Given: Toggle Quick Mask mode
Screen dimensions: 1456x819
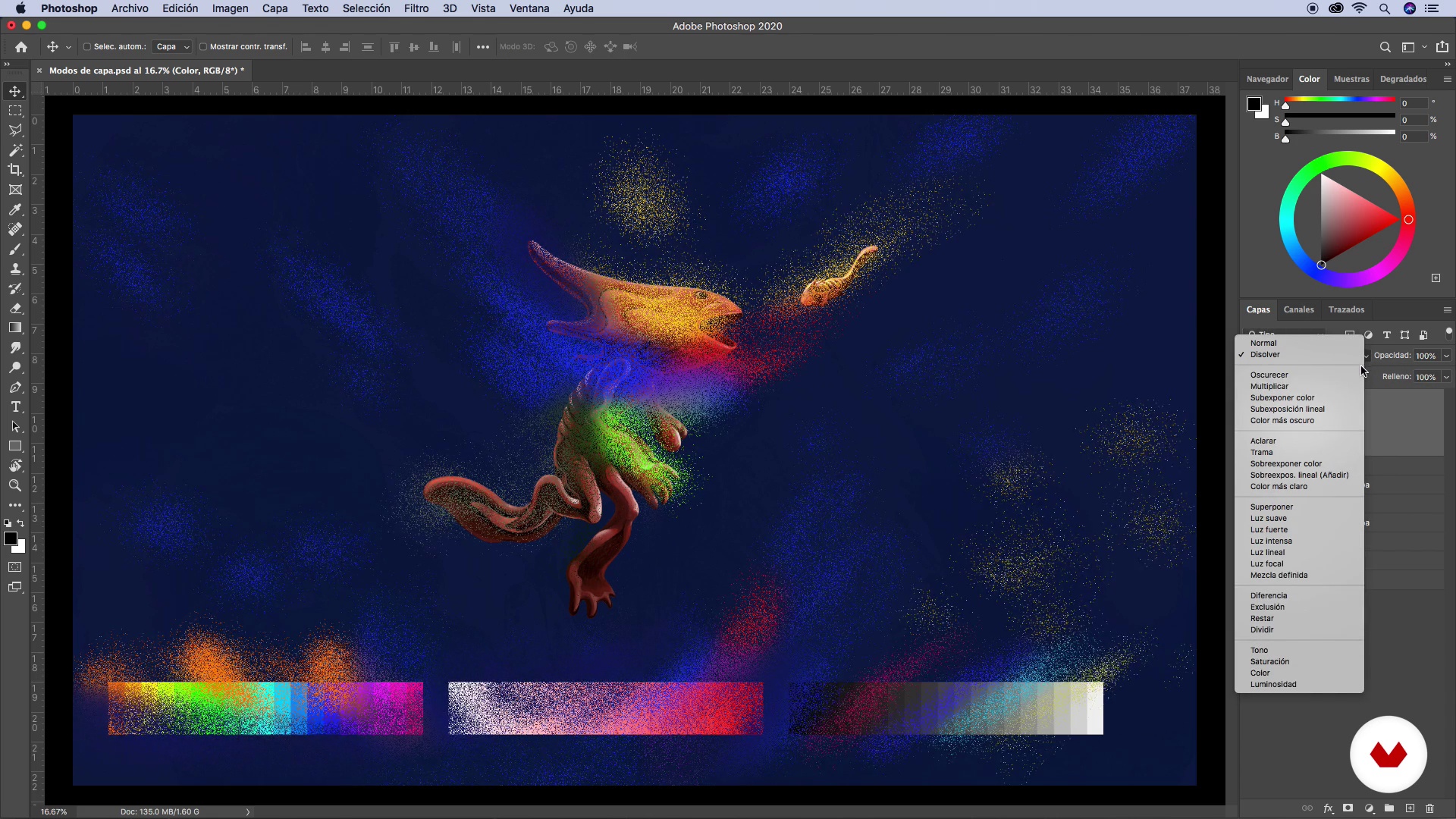Looking at the screenshot, I should coord(15,567).
